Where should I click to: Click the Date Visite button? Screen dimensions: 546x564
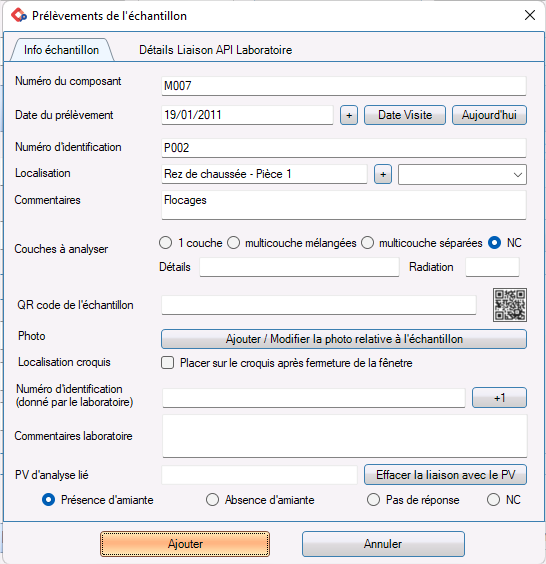[x=405, y=115]
